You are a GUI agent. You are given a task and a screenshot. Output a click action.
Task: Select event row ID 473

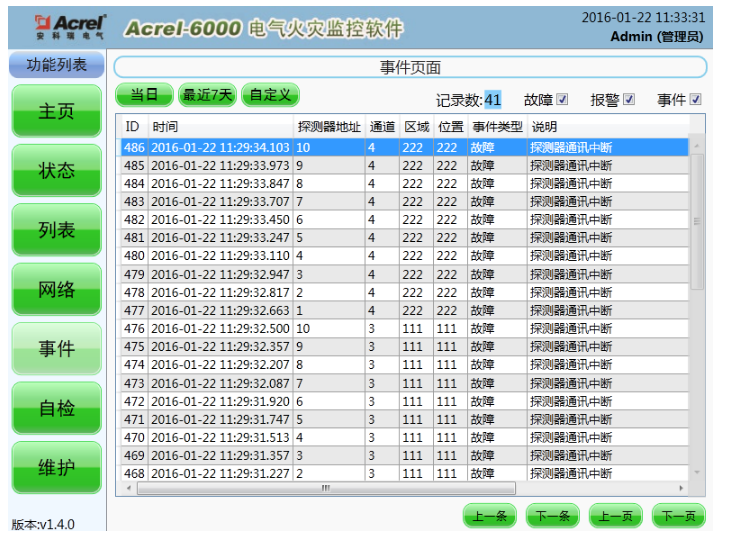404,383
